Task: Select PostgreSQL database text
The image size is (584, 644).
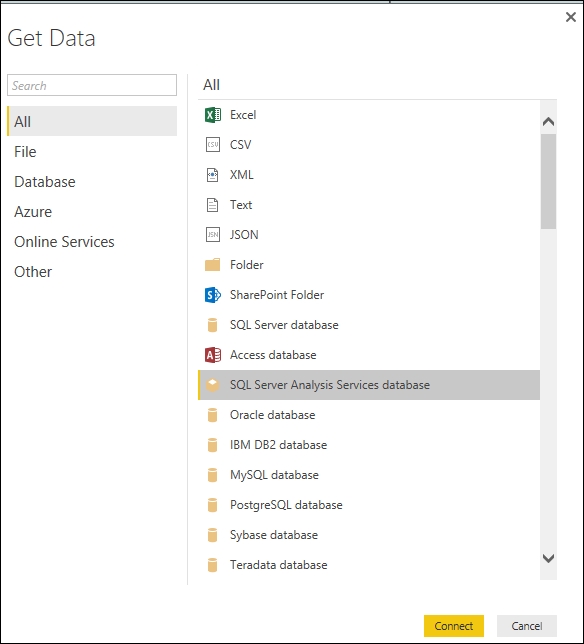Action: pyautogui.click(x=286, y=505)
